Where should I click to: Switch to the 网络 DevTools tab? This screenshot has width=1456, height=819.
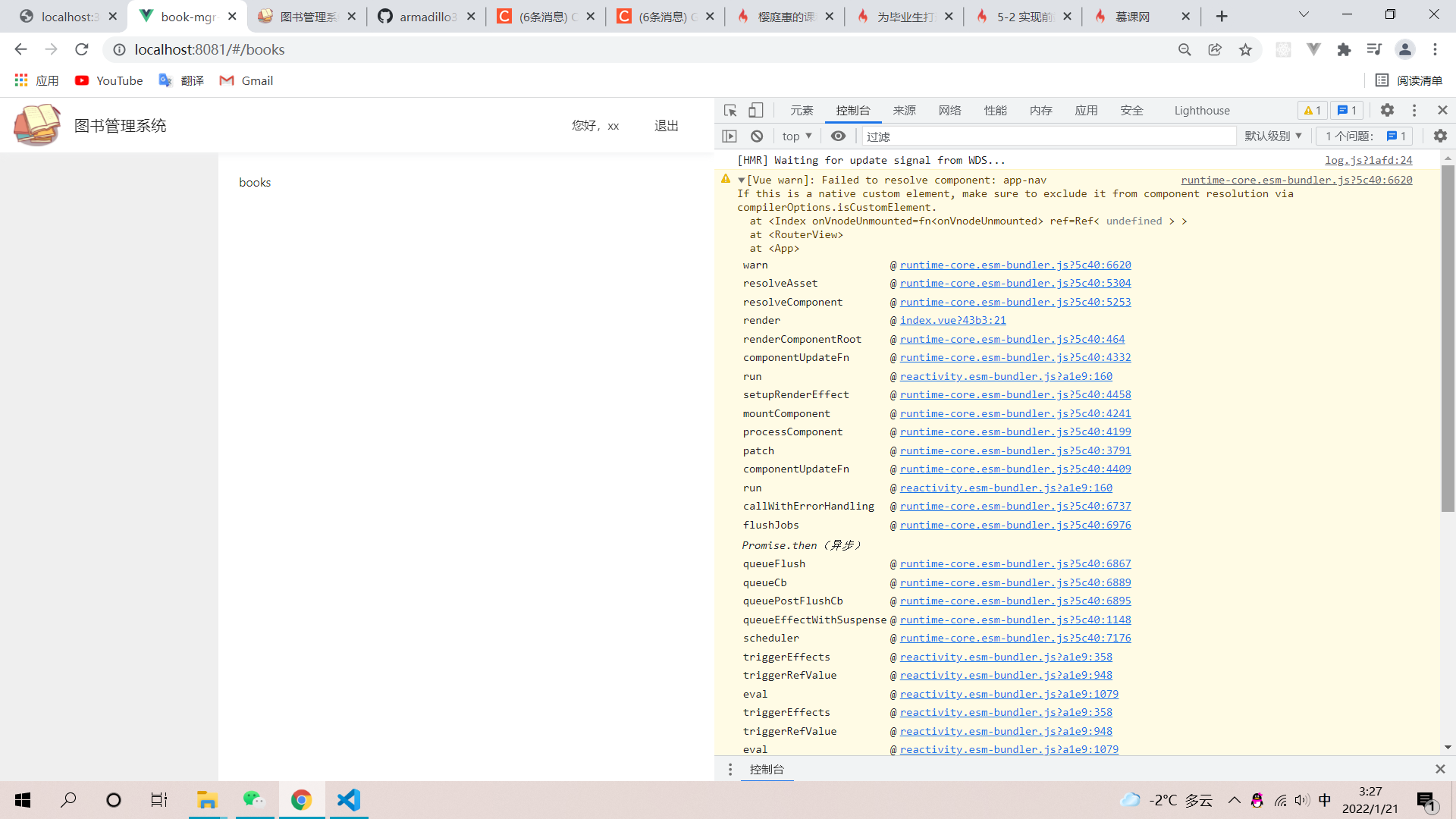coord(949,111)
